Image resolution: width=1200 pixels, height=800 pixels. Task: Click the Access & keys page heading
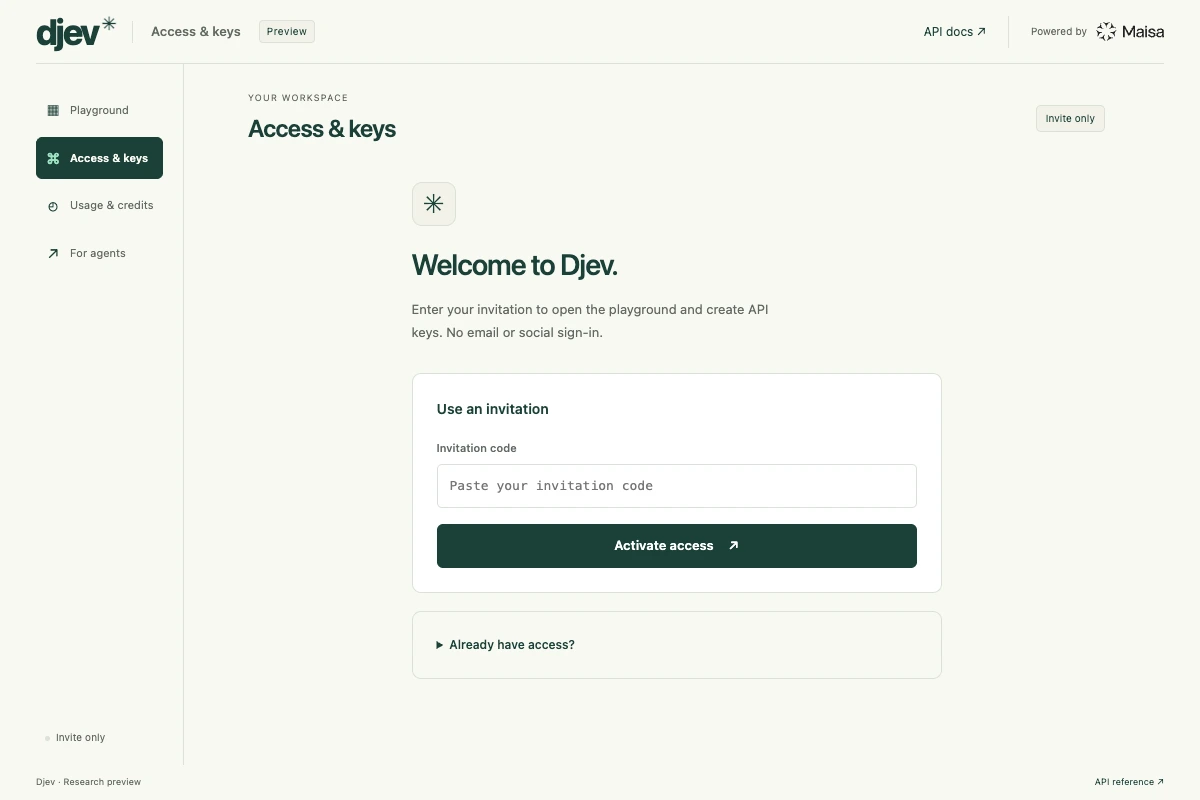tap(322, 129)
